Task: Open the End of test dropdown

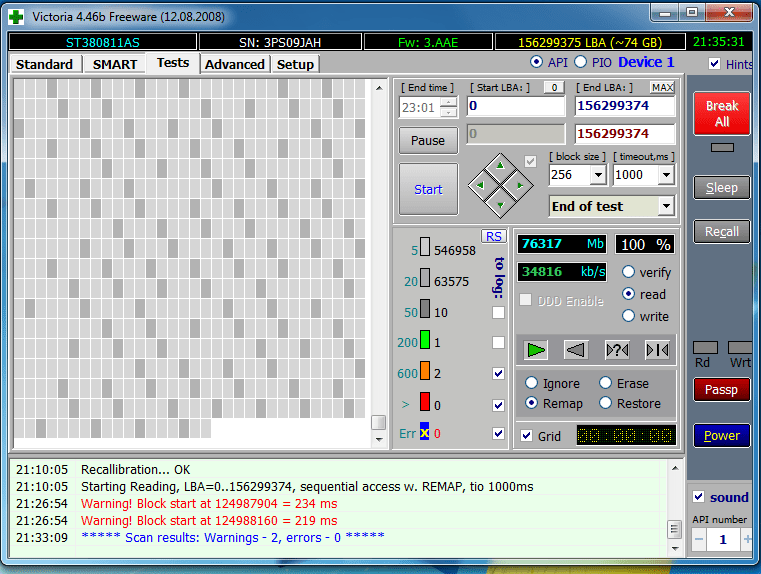Action: 666,206
